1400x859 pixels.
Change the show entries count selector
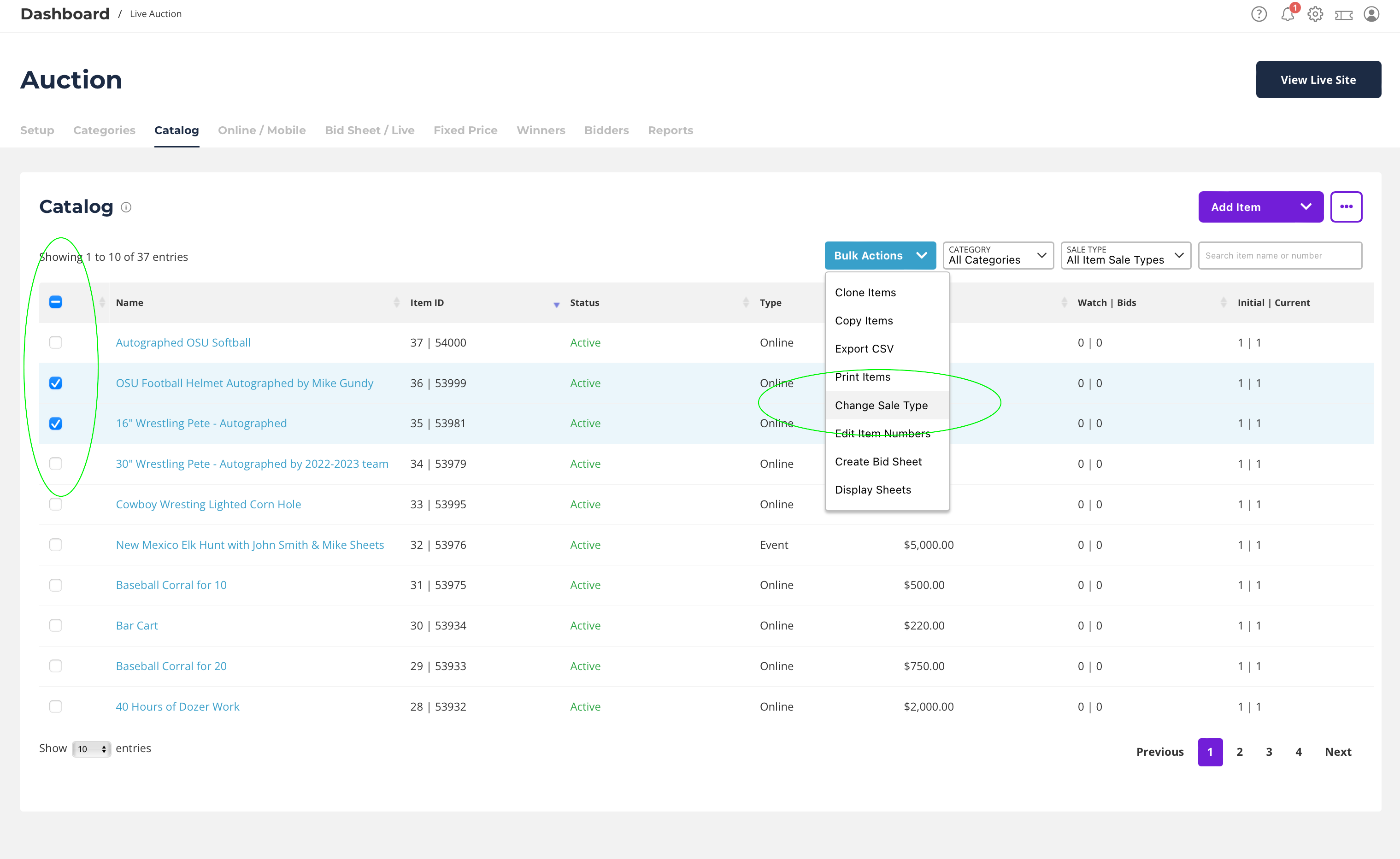point(92,749)
